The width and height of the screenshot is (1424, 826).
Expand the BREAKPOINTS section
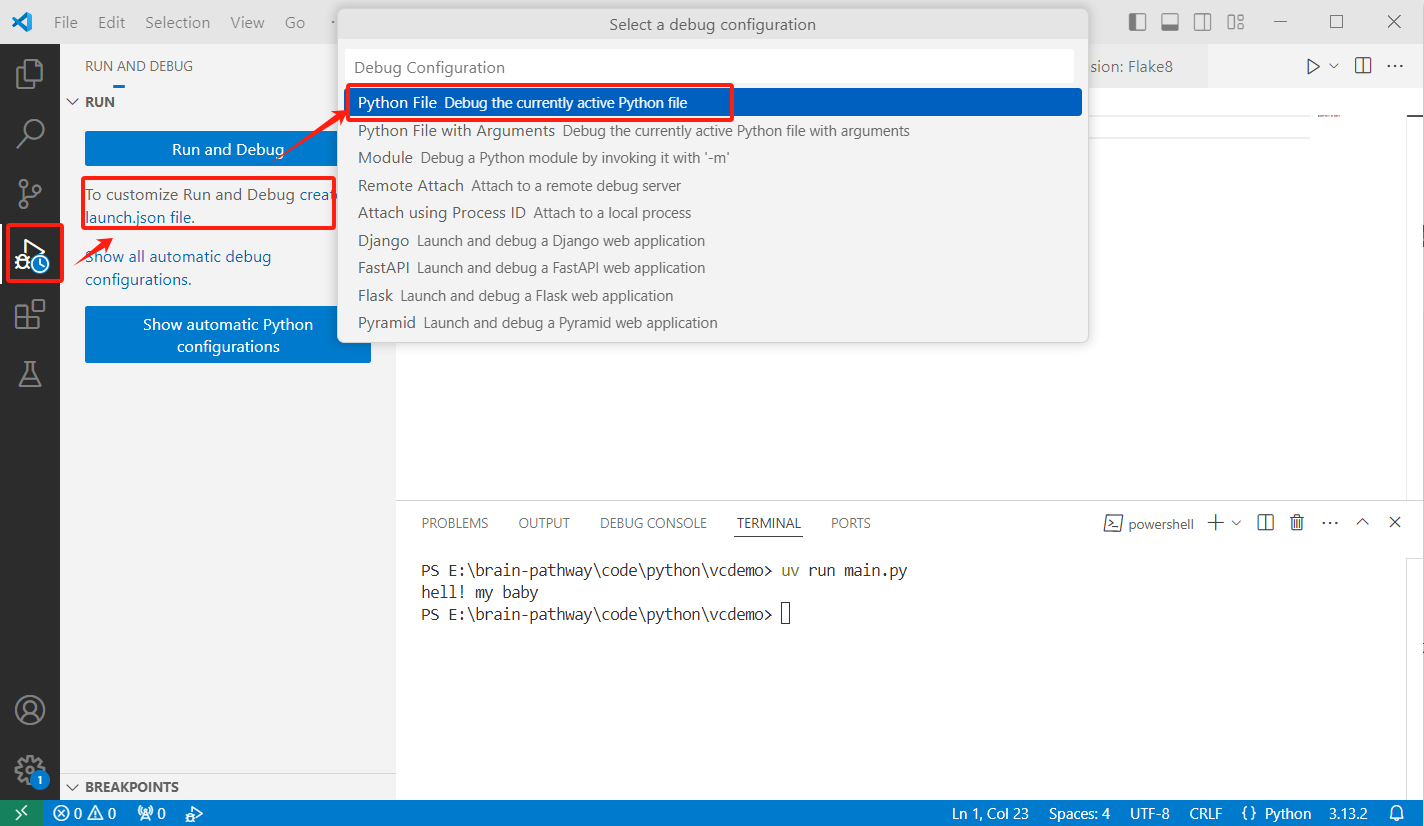(228, 787)
